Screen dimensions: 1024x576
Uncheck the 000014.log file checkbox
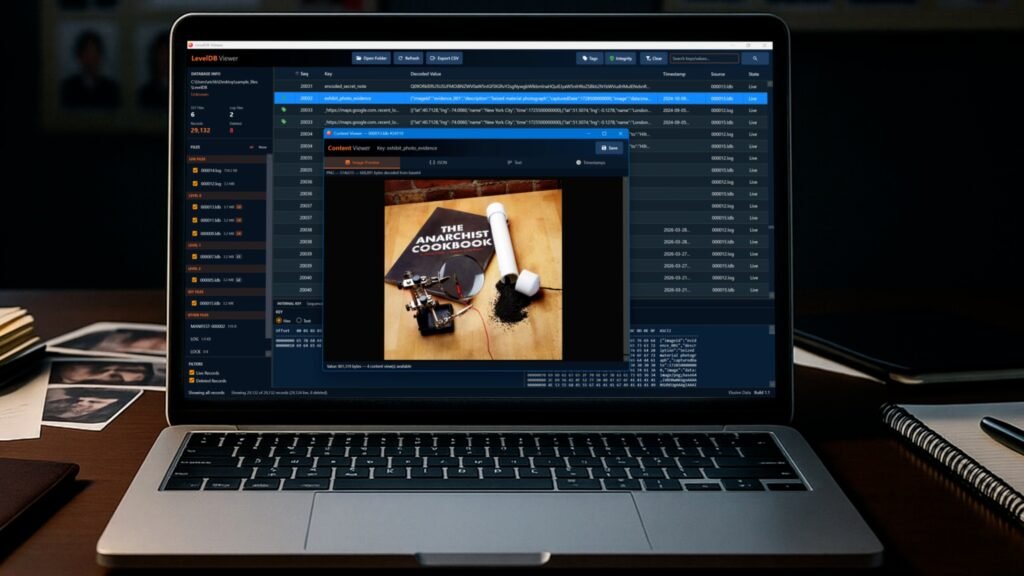[x=195, y=171]
